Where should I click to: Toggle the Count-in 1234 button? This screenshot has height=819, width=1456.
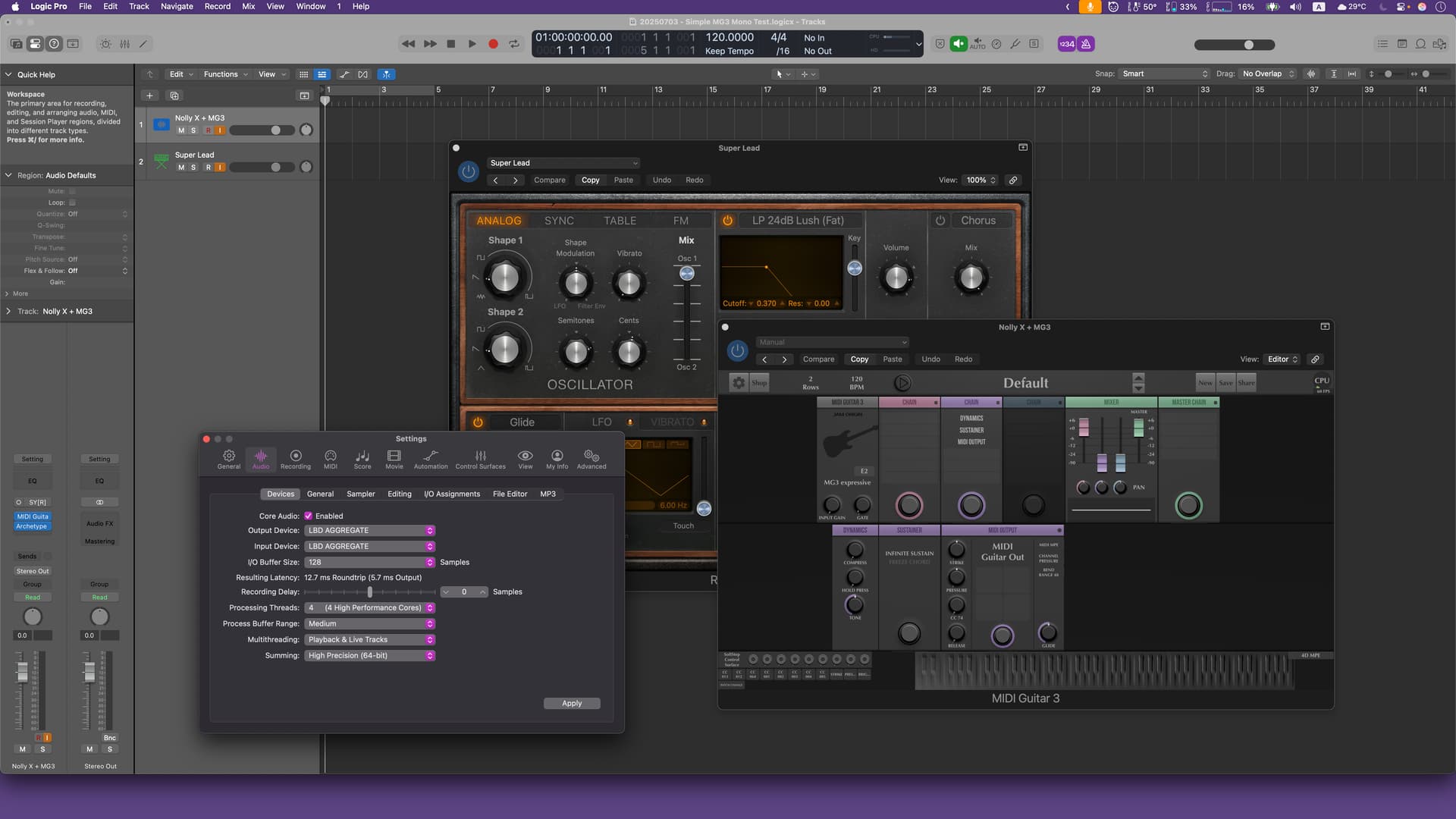click(x=1067, y=44)
